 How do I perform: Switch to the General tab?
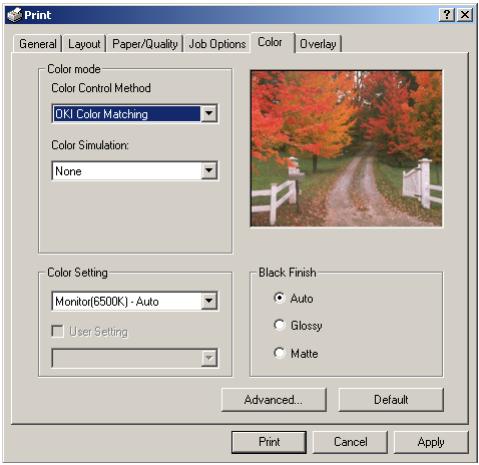[37, 44]
